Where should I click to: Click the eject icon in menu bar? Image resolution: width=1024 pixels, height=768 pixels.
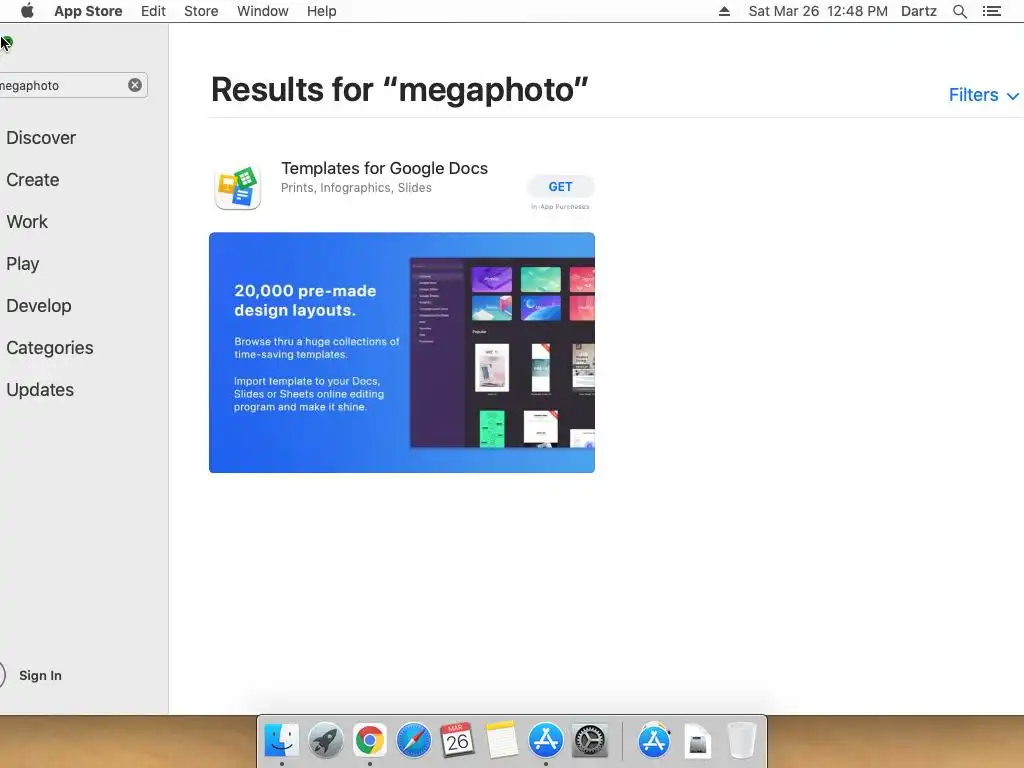coord(724,11)
